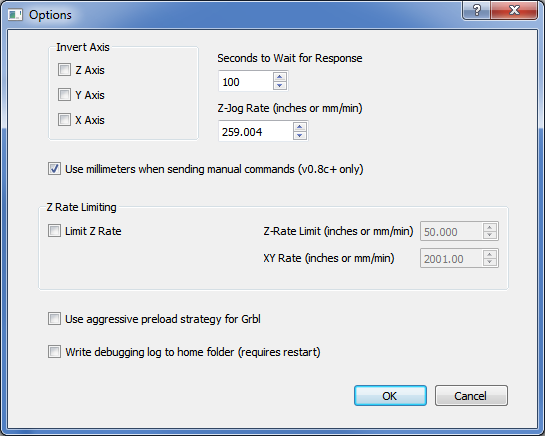Decrease the Z-Jog Rate with down arrow

click(x=300, y=136)
